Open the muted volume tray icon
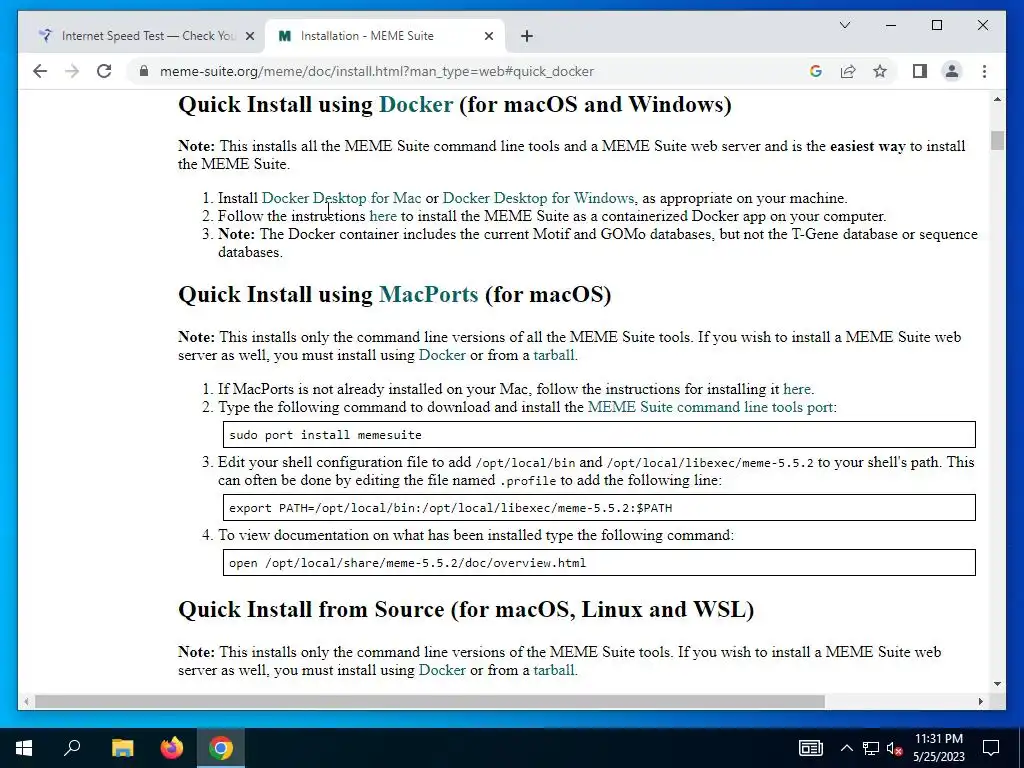 click(894, 748)
